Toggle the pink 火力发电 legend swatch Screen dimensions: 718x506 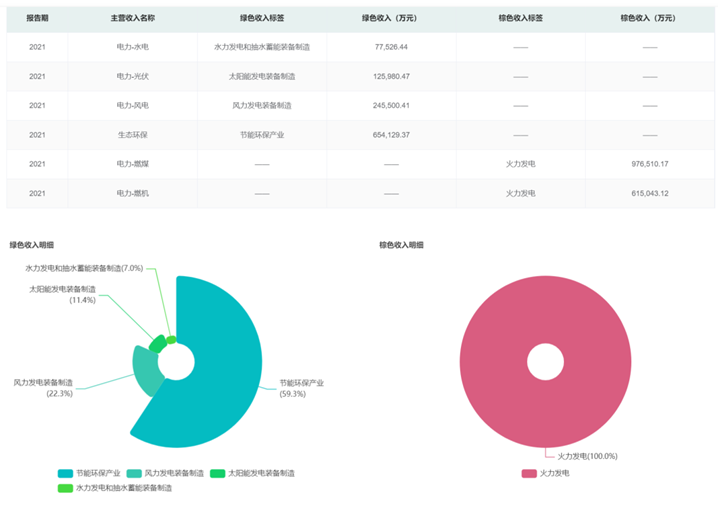point(529,473)
